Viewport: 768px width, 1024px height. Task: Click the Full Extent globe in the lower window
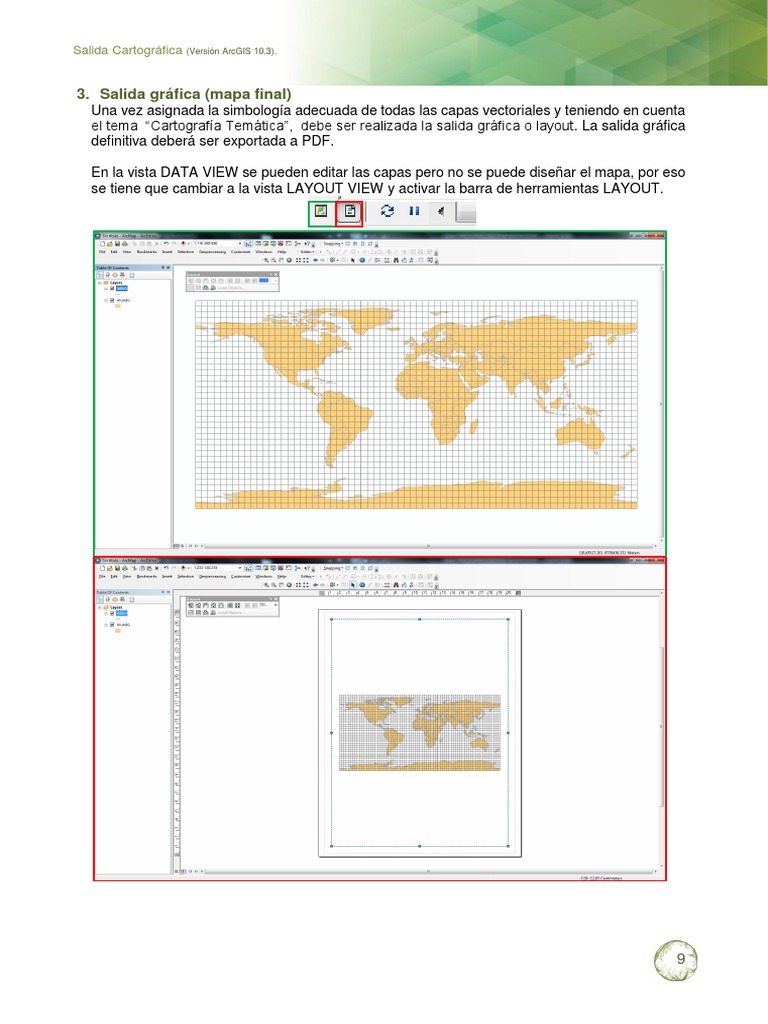click(289, 584)
